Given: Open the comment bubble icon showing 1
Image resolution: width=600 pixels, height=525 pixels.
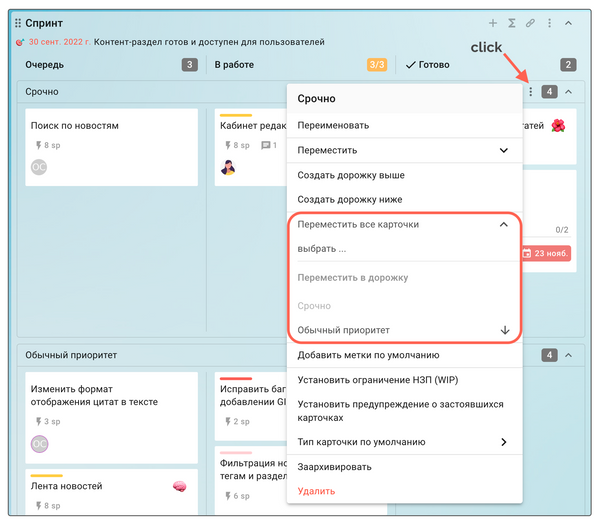Looking at the screenshot, I should 269,145.
